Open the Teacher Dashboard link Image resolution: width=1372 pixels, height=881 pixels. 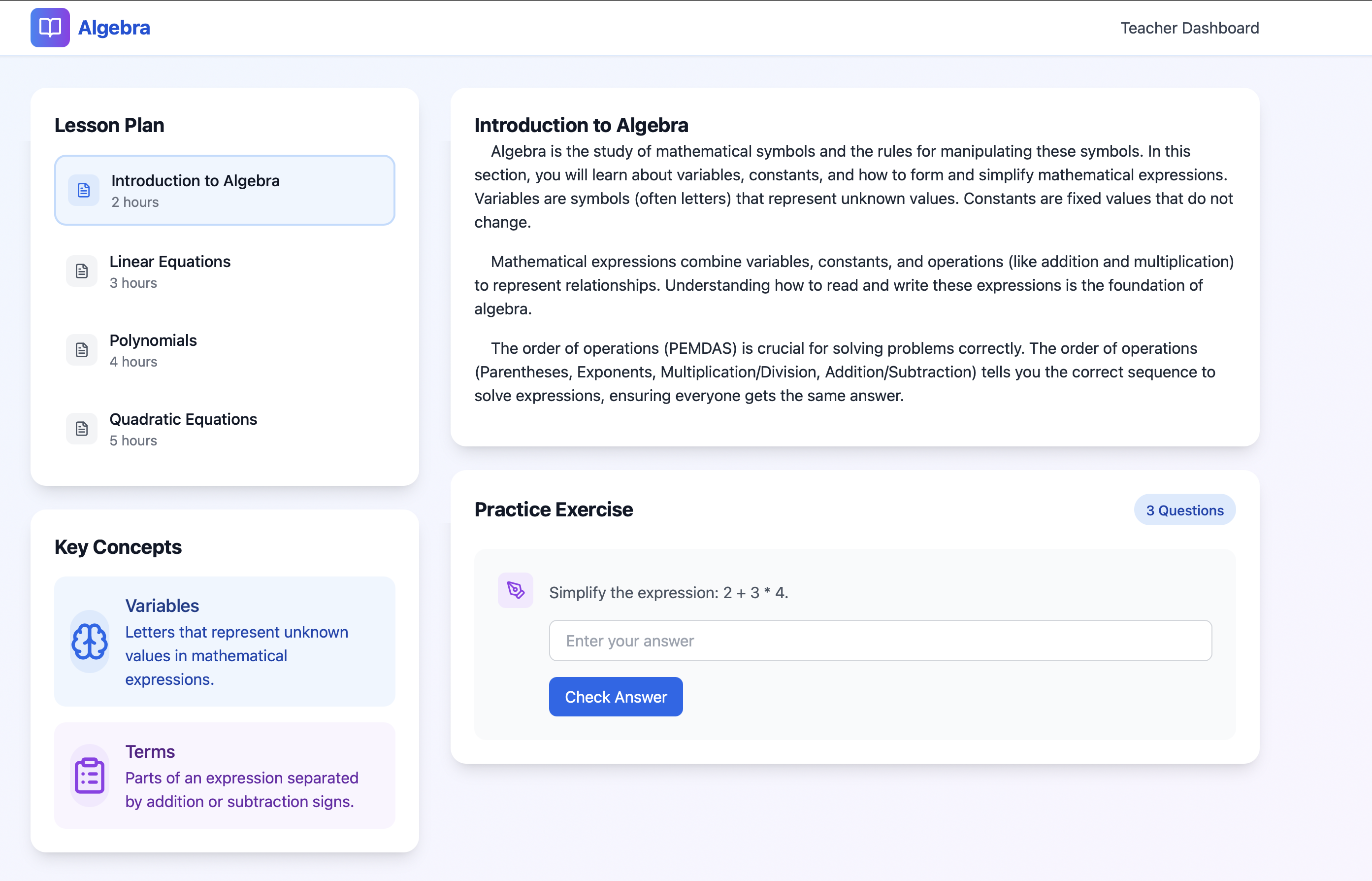tap(1189, 28)
